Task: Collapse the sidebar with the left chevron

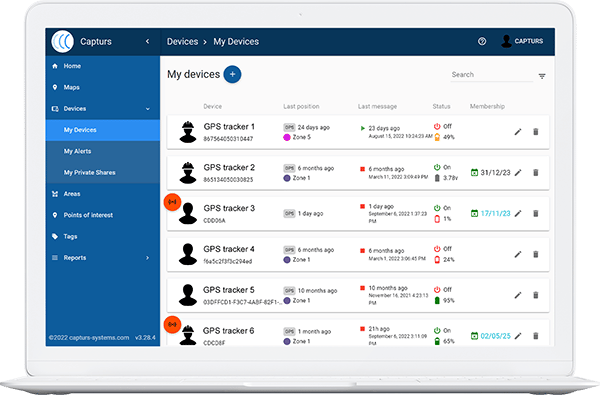Action: point(148,41)
